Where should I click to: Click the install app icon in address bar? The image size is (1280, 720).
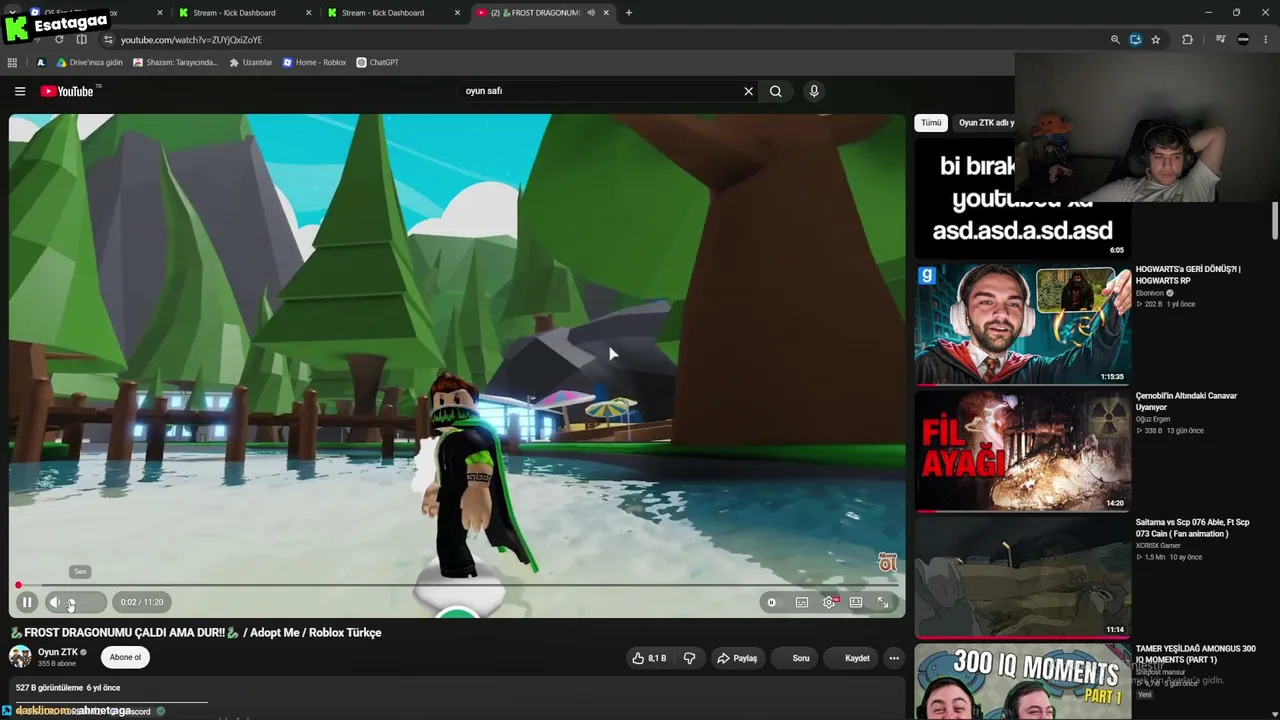click(1135, 40)
